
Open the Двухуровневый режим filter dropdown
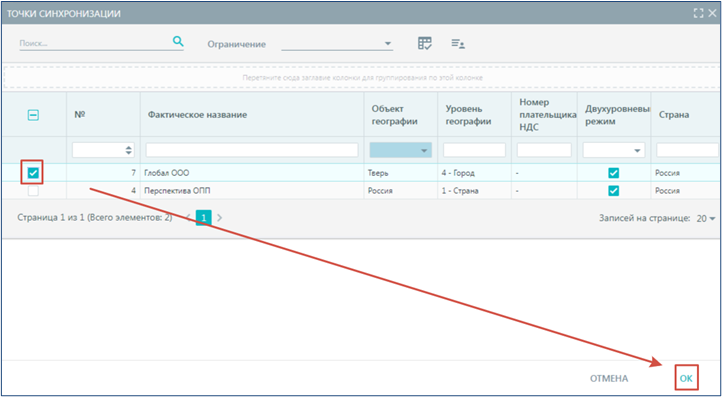614,150
